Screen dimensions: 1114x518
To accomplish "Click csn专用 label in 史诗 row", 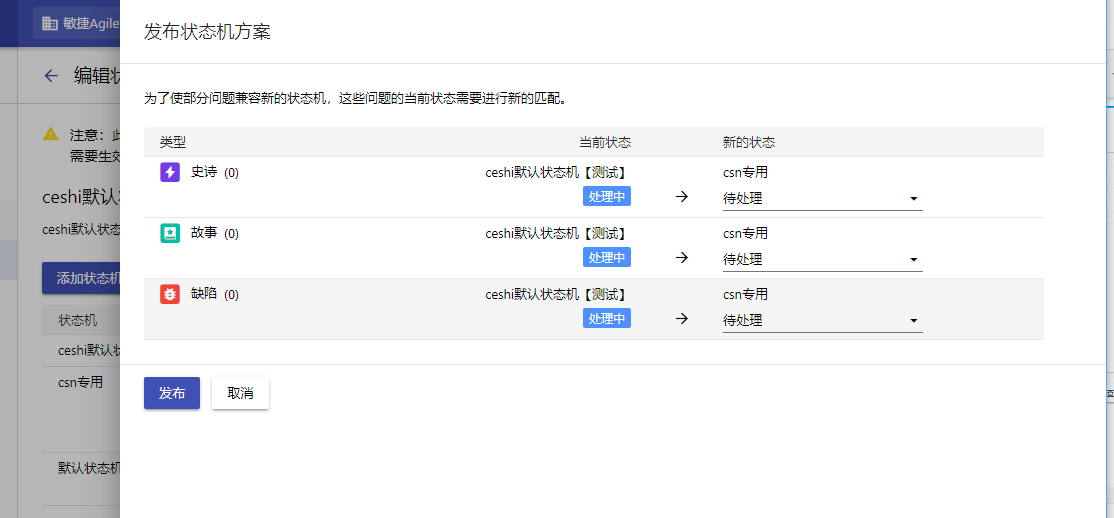I will (x=745, y=173).
